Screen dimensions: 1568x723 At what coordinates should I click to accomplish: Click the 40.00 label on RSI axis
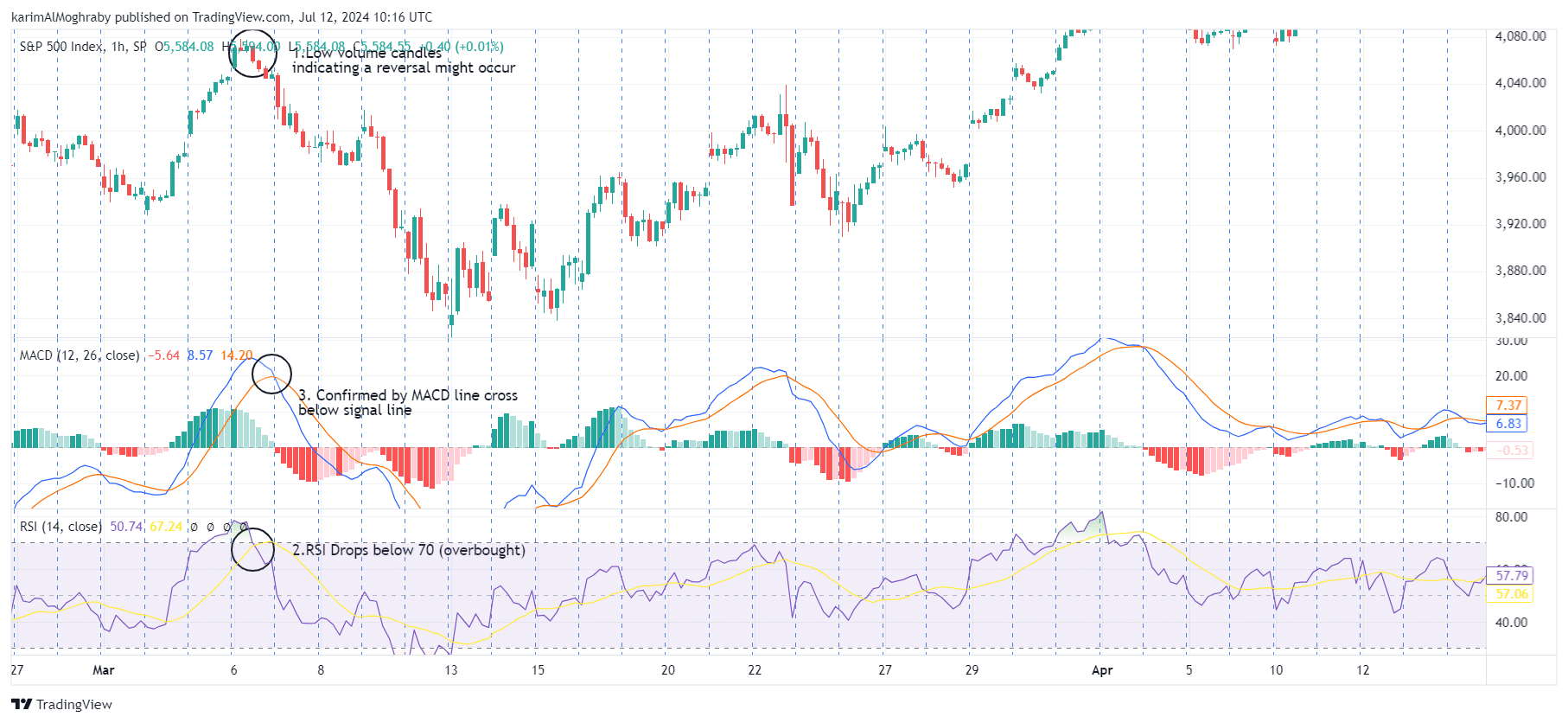pos(1511,623)
